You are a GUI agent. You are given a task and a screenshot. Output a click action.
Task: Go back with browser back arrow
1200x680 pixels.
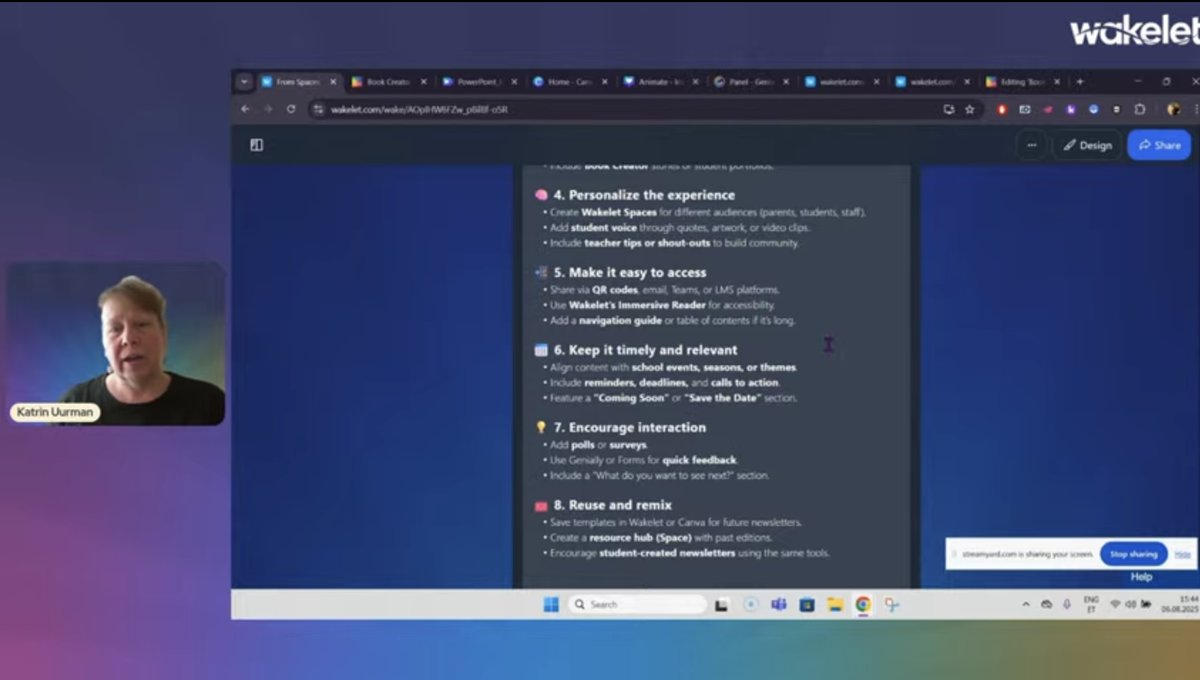pyautogui.click(x=245, y=109)
